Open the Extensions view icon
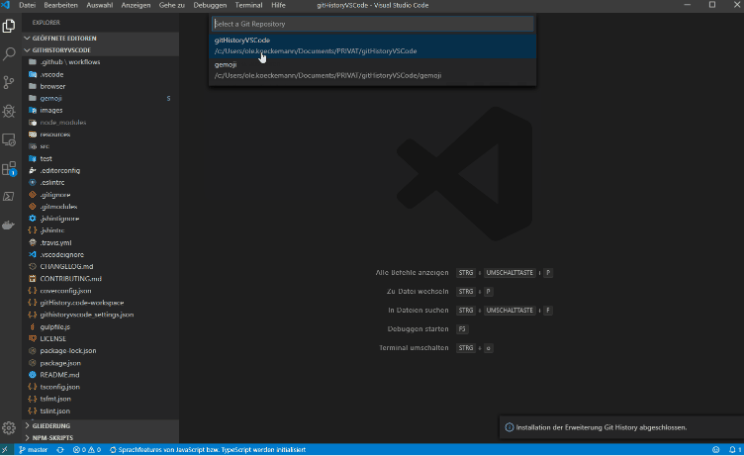The height and width of the screenshot is (456, 744). click(x=9, y=168)
